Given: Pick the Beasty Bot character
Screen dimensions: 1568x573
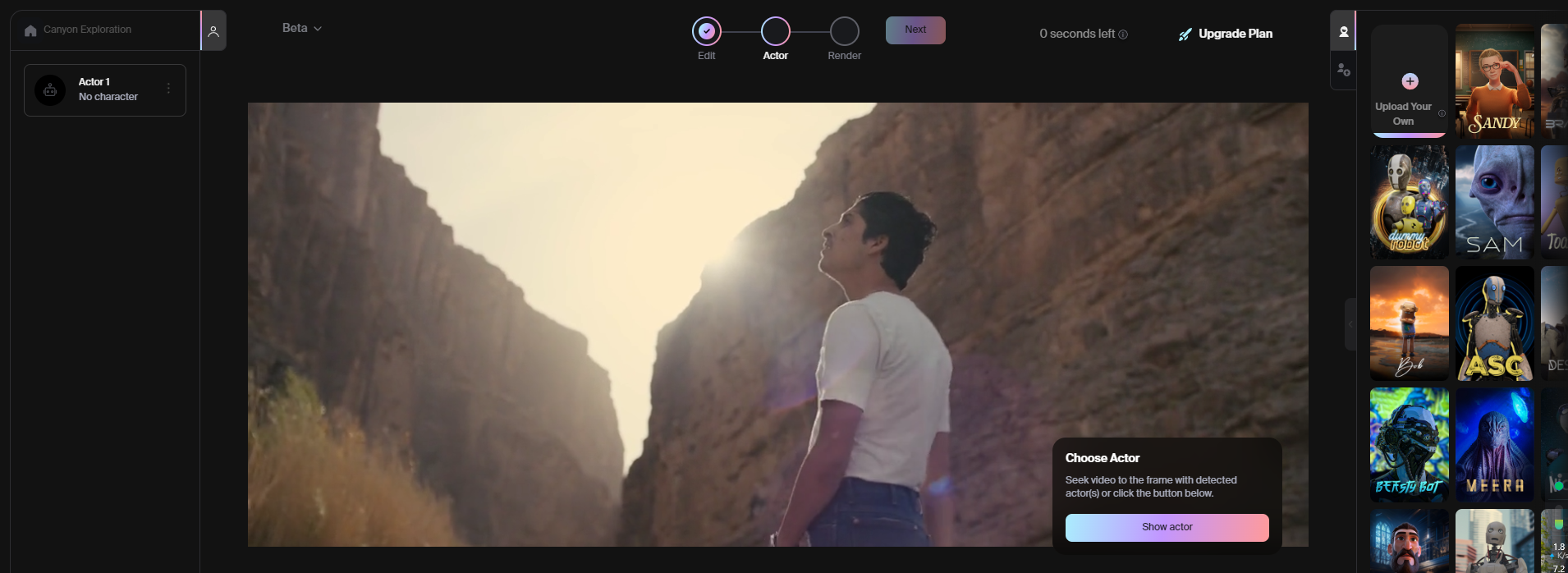Looking at the screenshot, I should click(x=1409, y=445).
